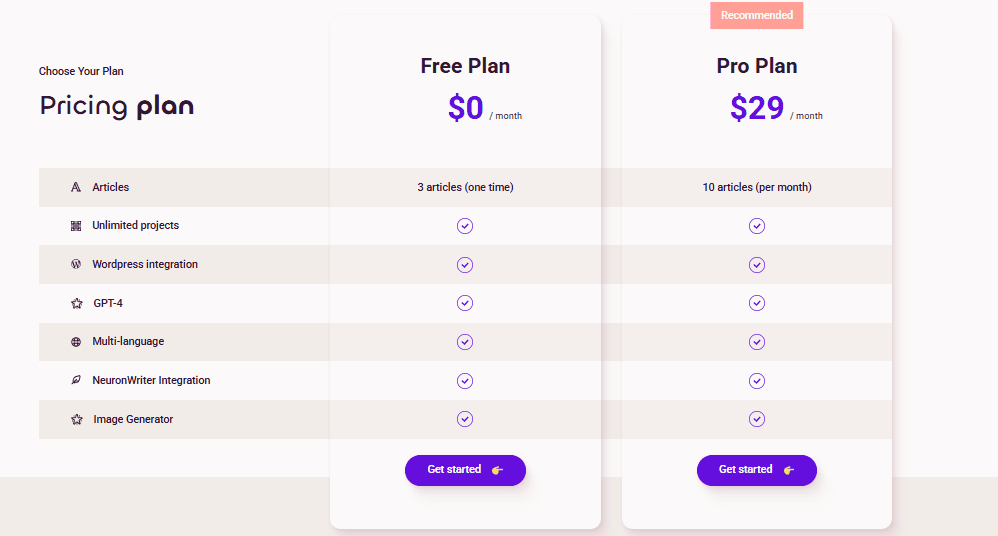The height and width of the screenshot is (536, 998).
Task: Click Free Plan Unlimited projects checkmark
Action: click(x=465, y=226)
